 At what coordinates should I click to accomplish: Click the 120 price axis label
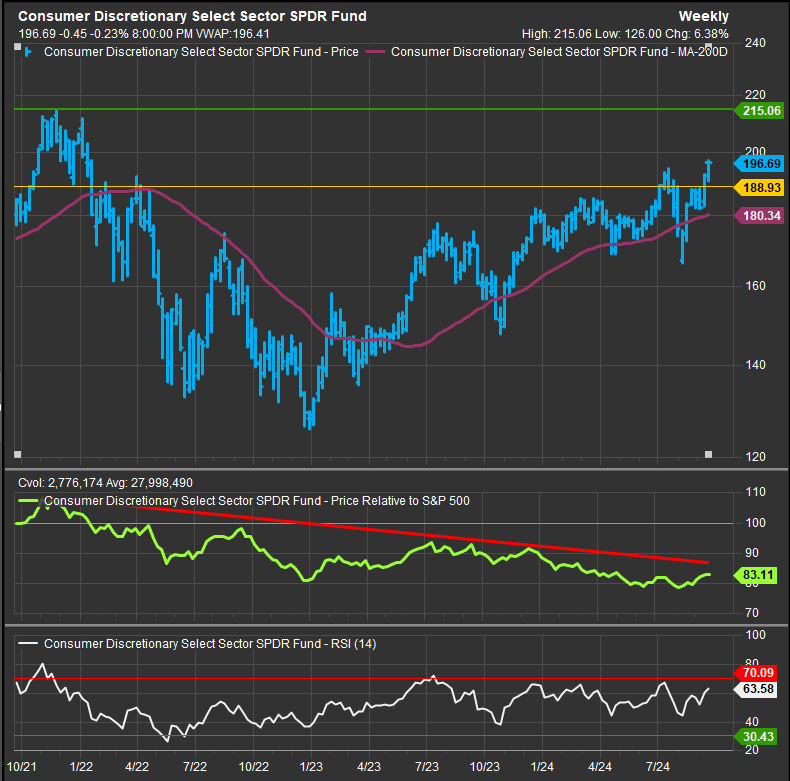point(755,457)
